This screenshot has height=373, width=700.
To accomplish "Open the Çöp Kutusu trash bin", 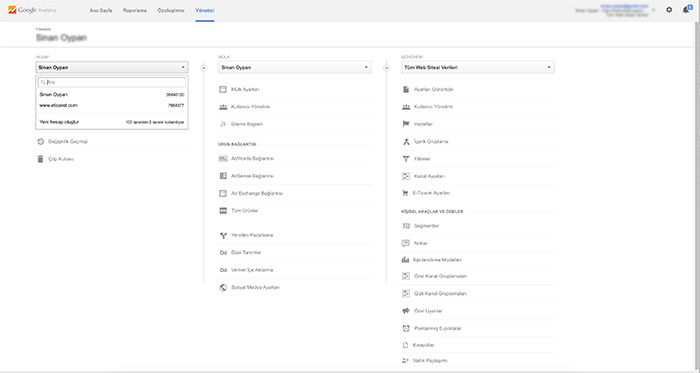I will [x=55, y=159].
